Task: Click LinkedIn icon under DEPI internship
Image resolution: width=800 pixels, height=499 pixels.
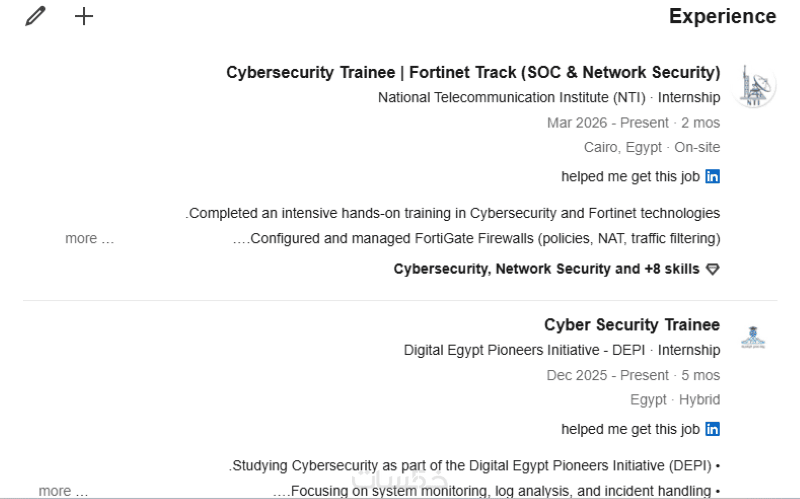Action: (712, 429)
